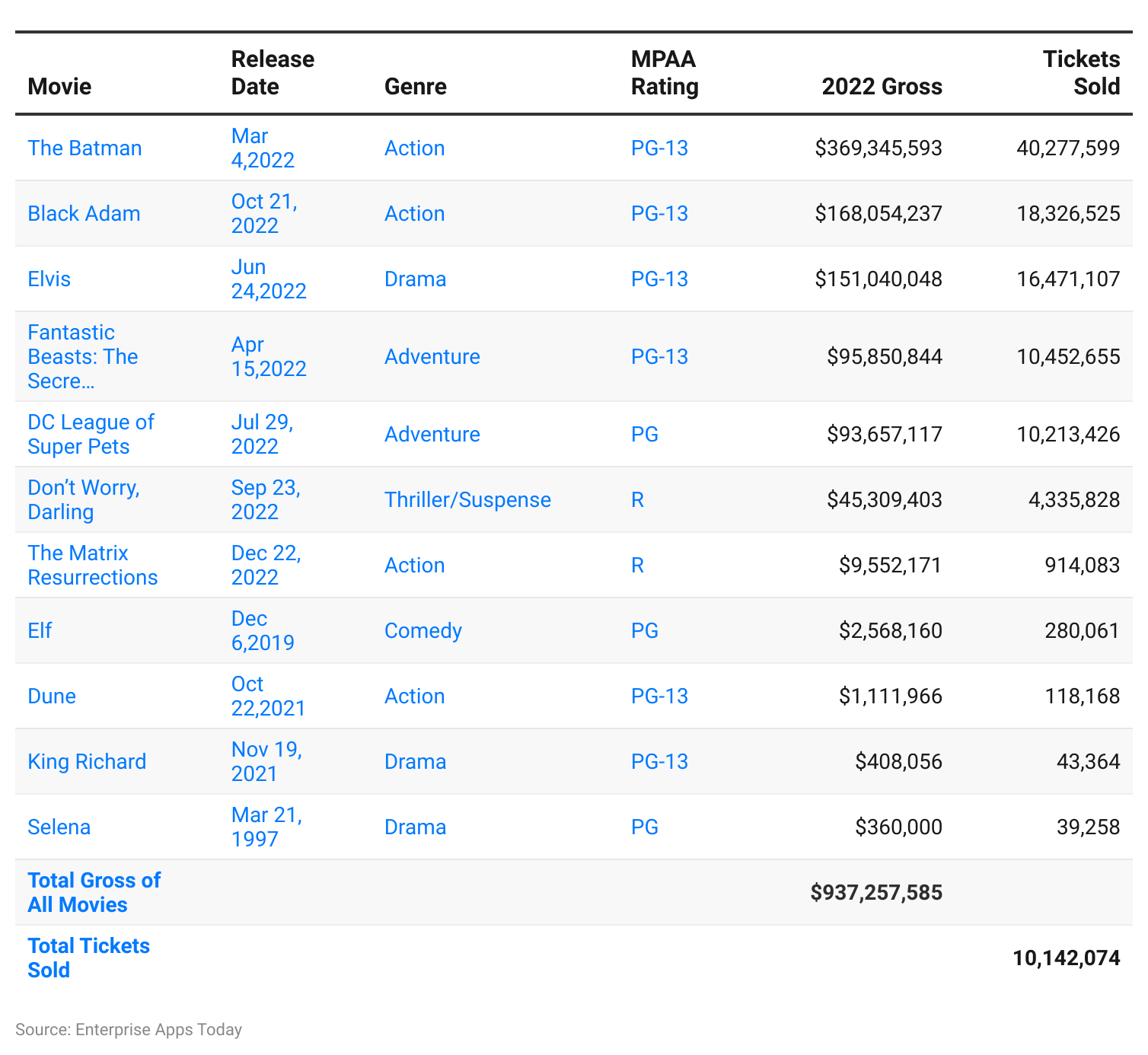Open The Batman movie link
1148x1055 pixels.
pyautogui.click(x=85, y=148)
